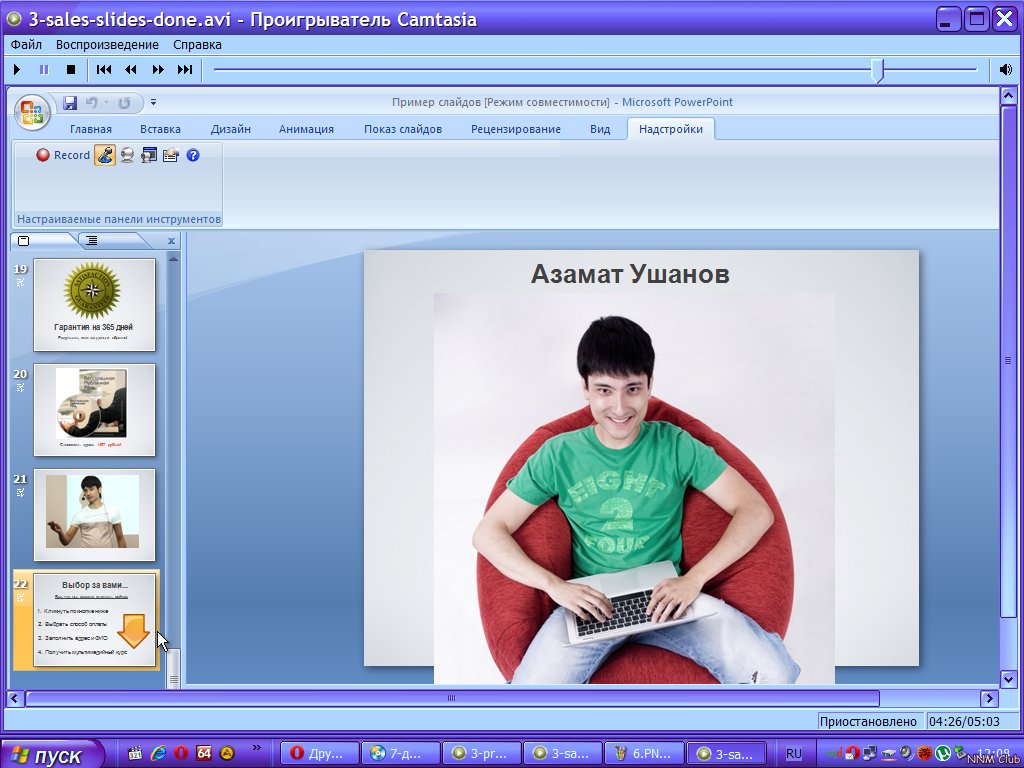Toggle webcam camera recording icon
This screenshot has height=768, width=1024.
tap(127, 155)
